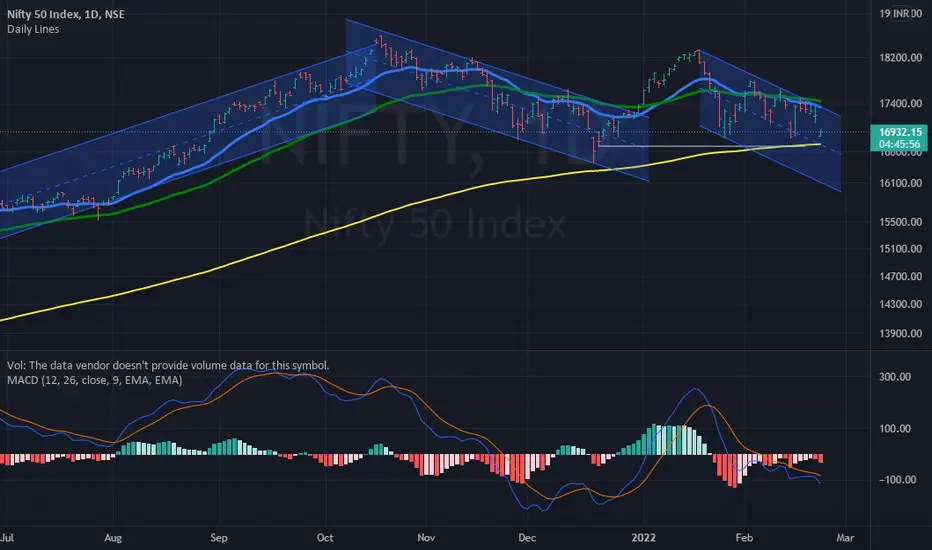Click the Vol data vendor notice legend
The height and width of the screenshot is (550, 932).
pos(168,365)
